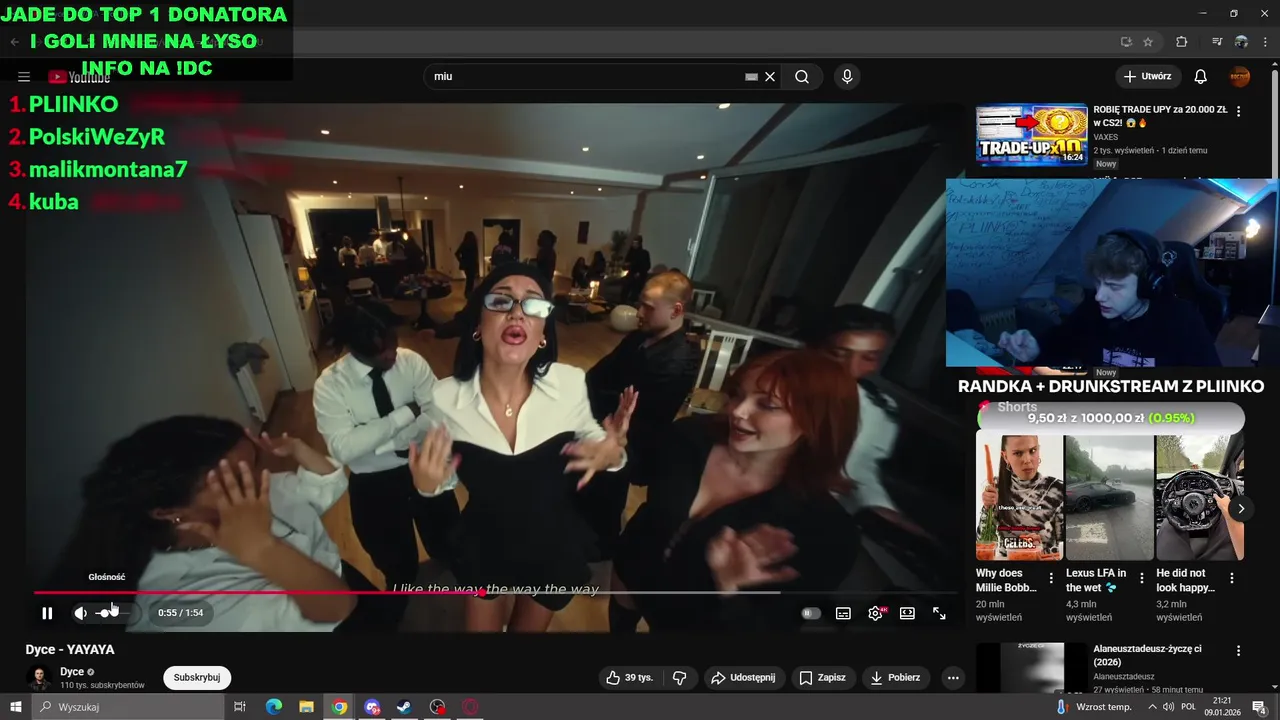This screenshot has height=720, width=1280.
Task: Clear the search query with the X
Action: coord(770,76)
